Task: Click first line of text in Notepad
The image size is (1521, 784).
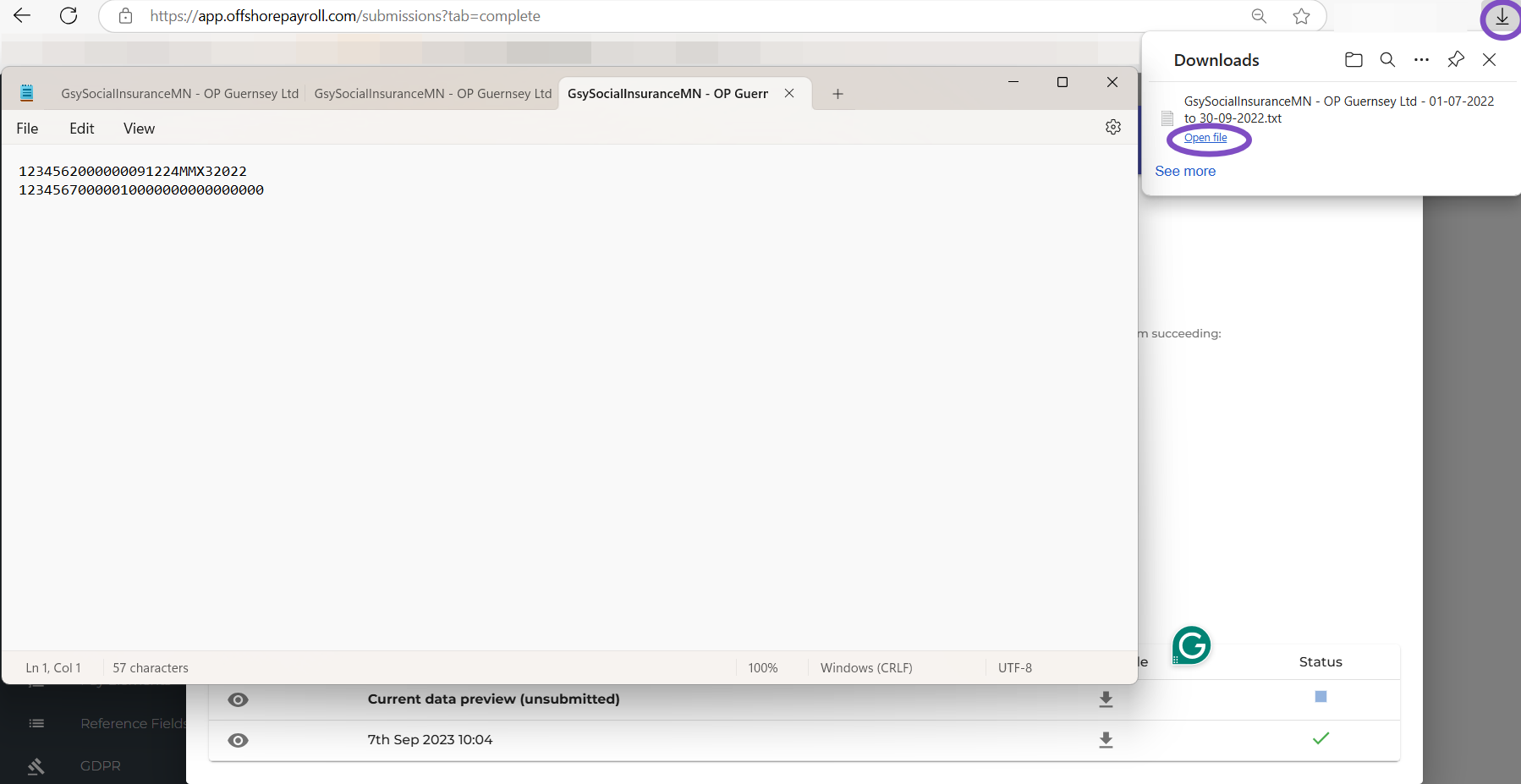Action: point(133,172)
